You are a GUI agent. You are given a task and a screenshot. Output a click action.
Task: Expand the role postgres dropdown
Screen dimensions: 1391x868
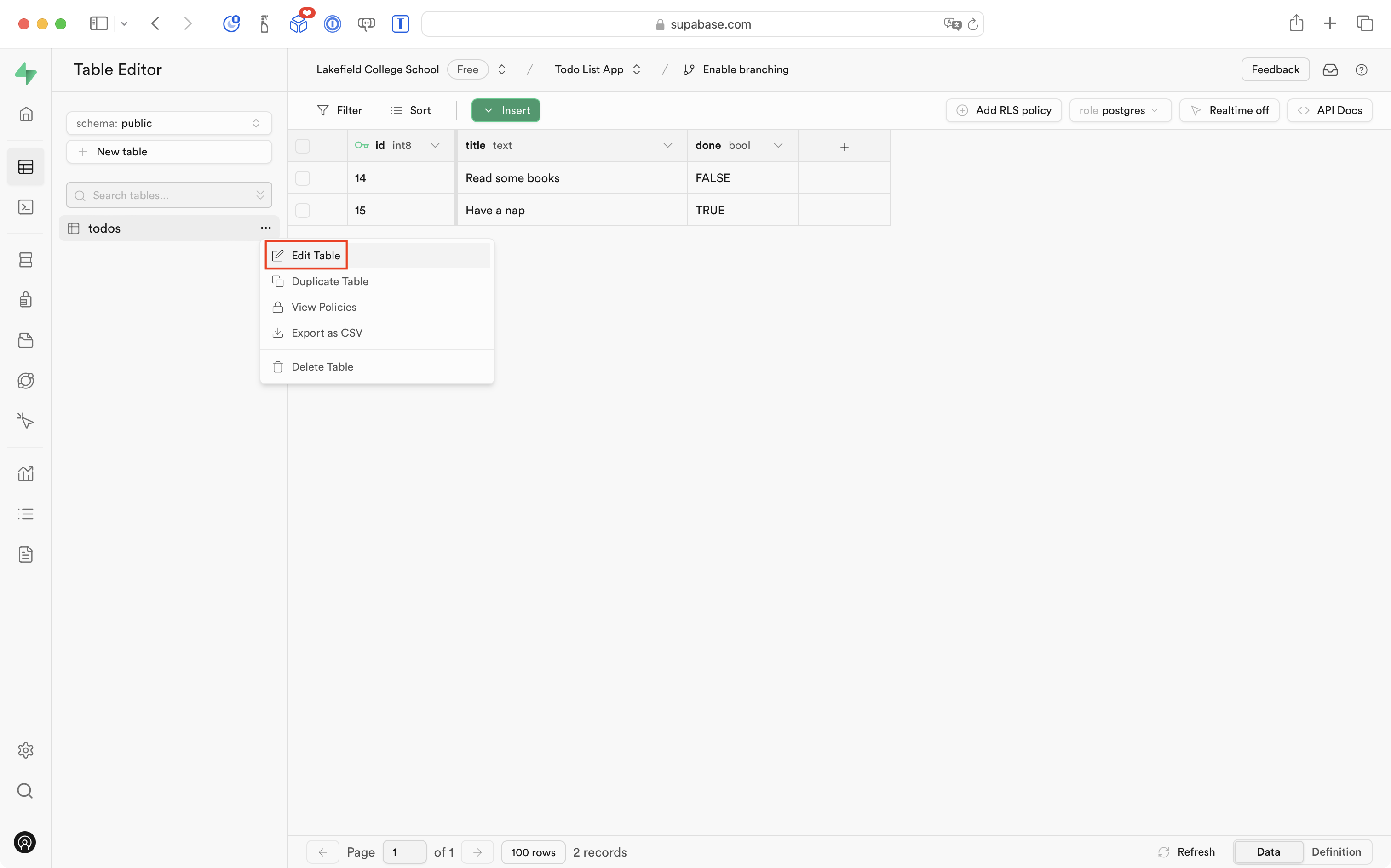[x=1120, y=110]
